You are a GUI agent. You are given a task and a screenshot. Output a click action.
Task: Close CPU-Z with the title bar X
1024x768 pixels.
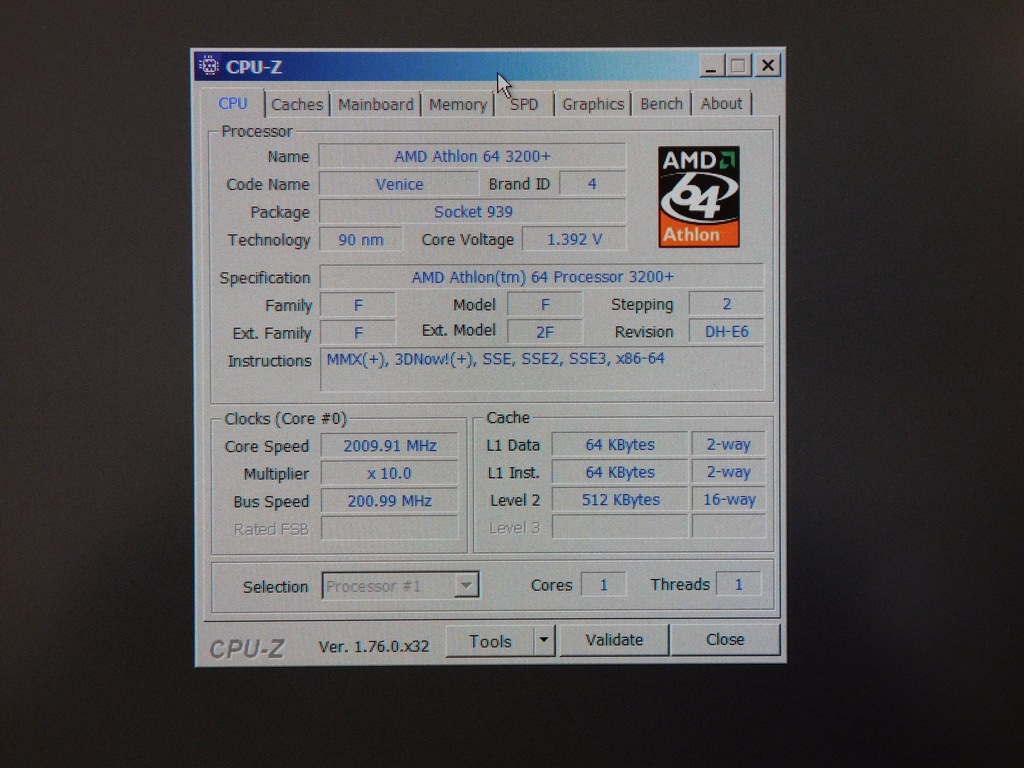click(768, 65)
